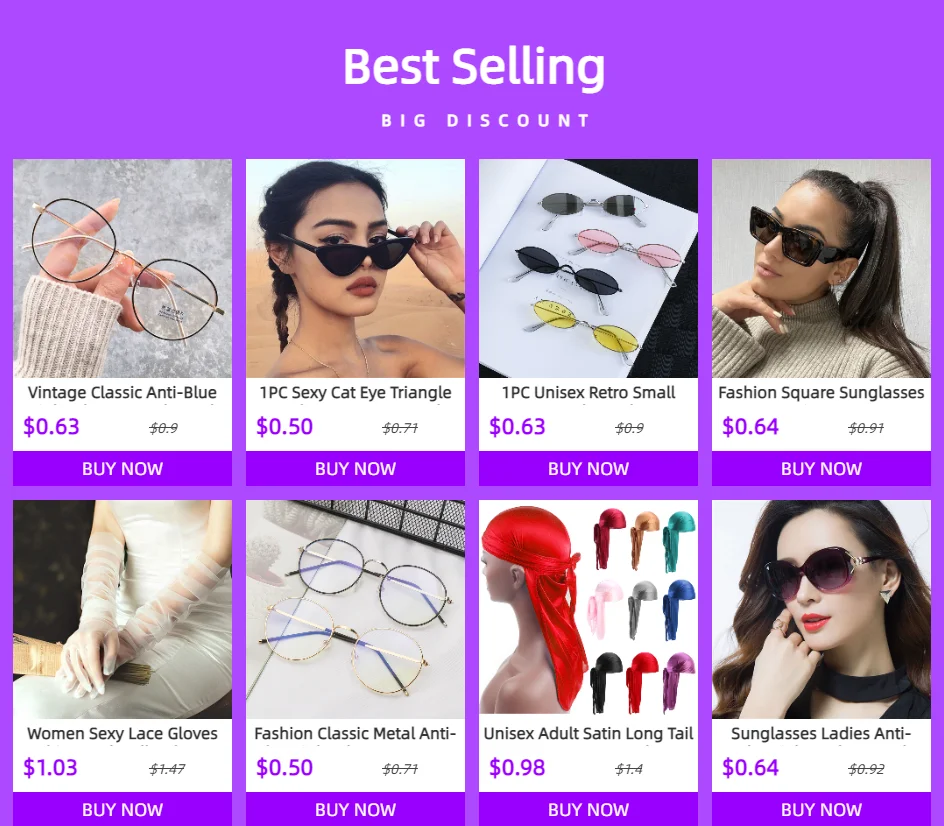944x826 pixels.
Task: Click BUY NOW under Fashion Square Sunglasses
Action: click(821, 468)
